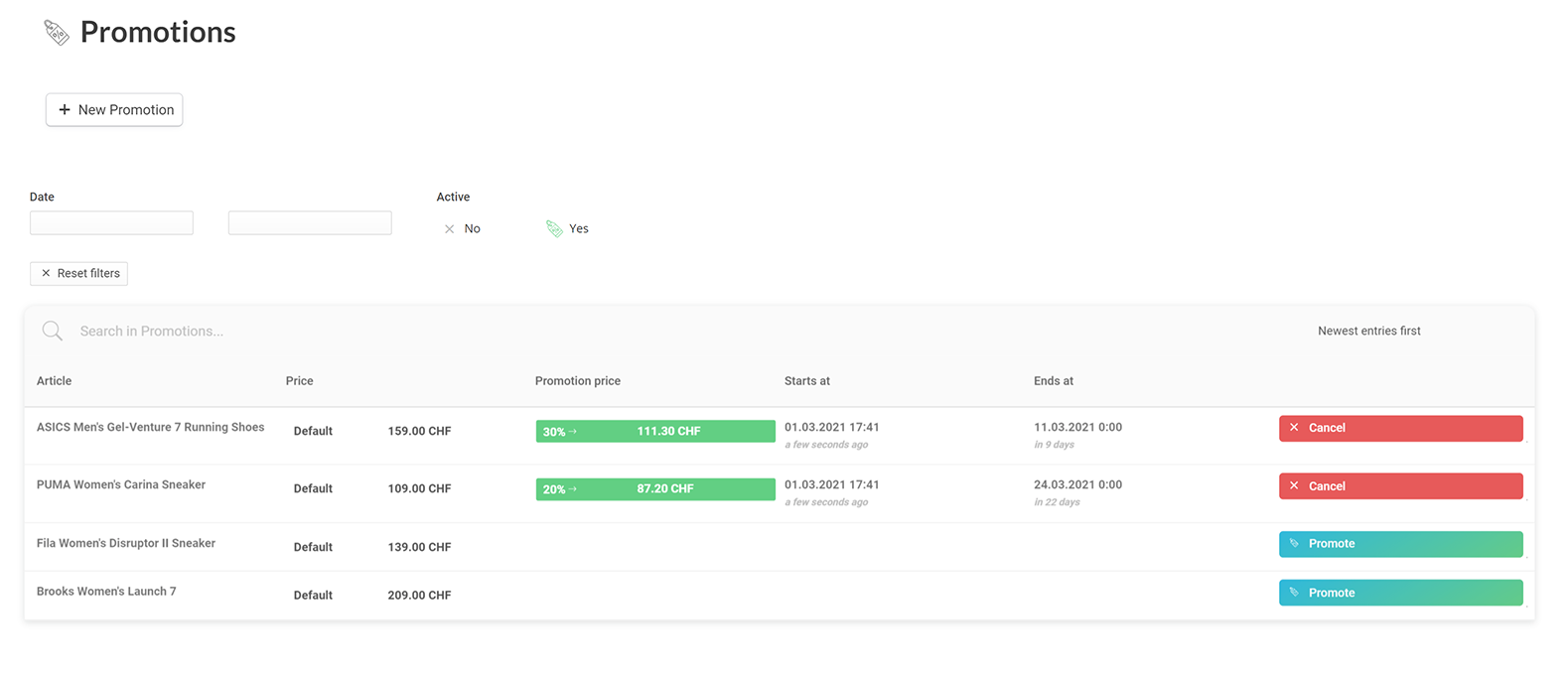Click the green tag icon next to Yes
The image size is (1568, 677).
(x=554, y=229)
